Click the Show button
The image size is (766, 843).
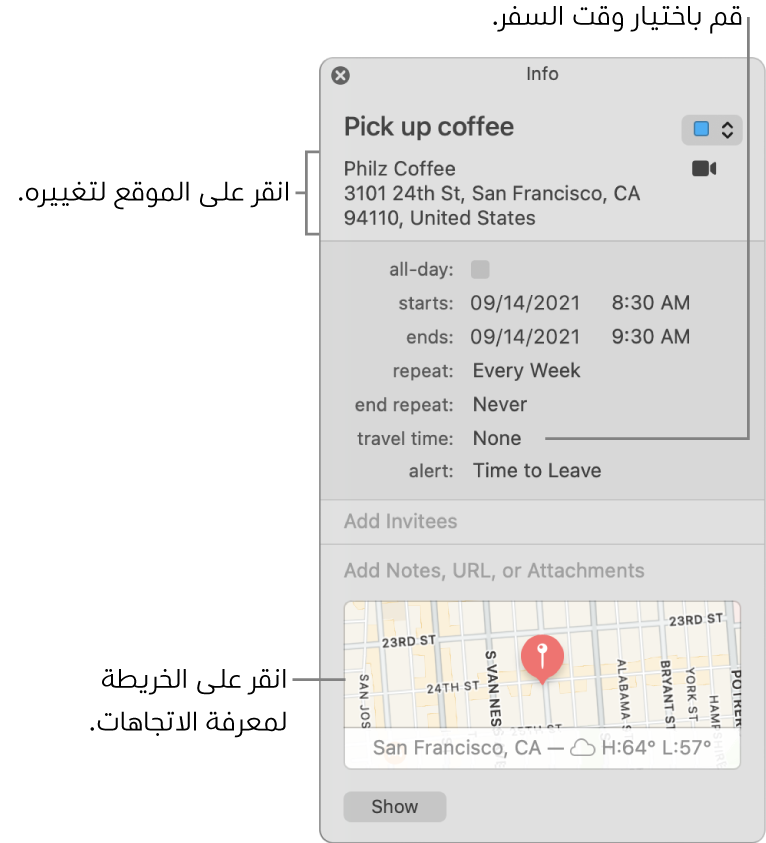[x=395, y=806]
